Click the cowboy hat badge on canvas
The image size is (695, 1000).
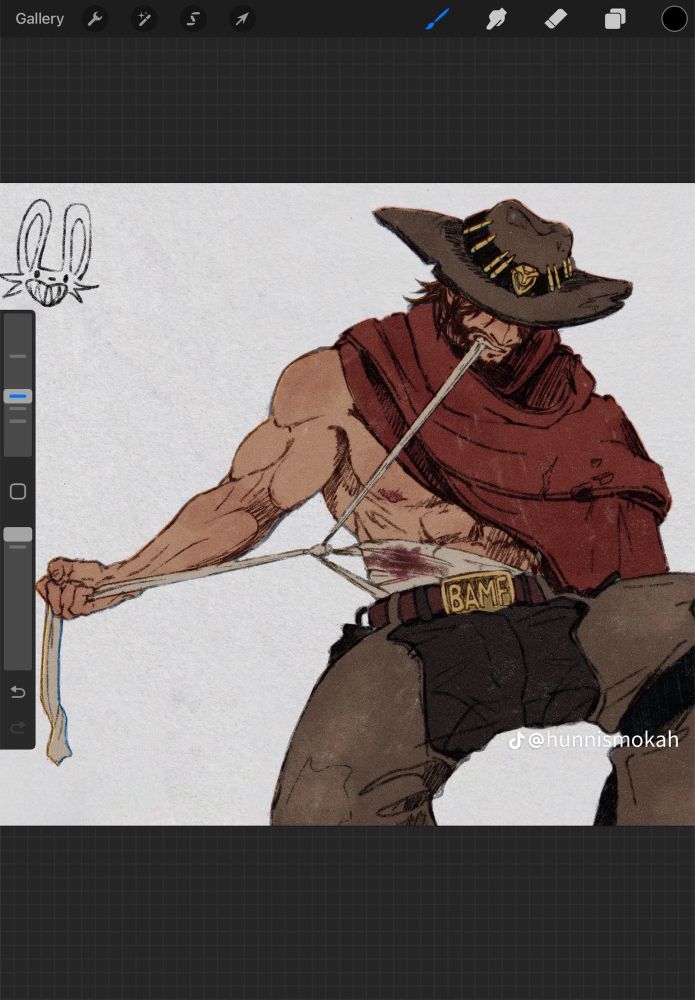(524, 280)
